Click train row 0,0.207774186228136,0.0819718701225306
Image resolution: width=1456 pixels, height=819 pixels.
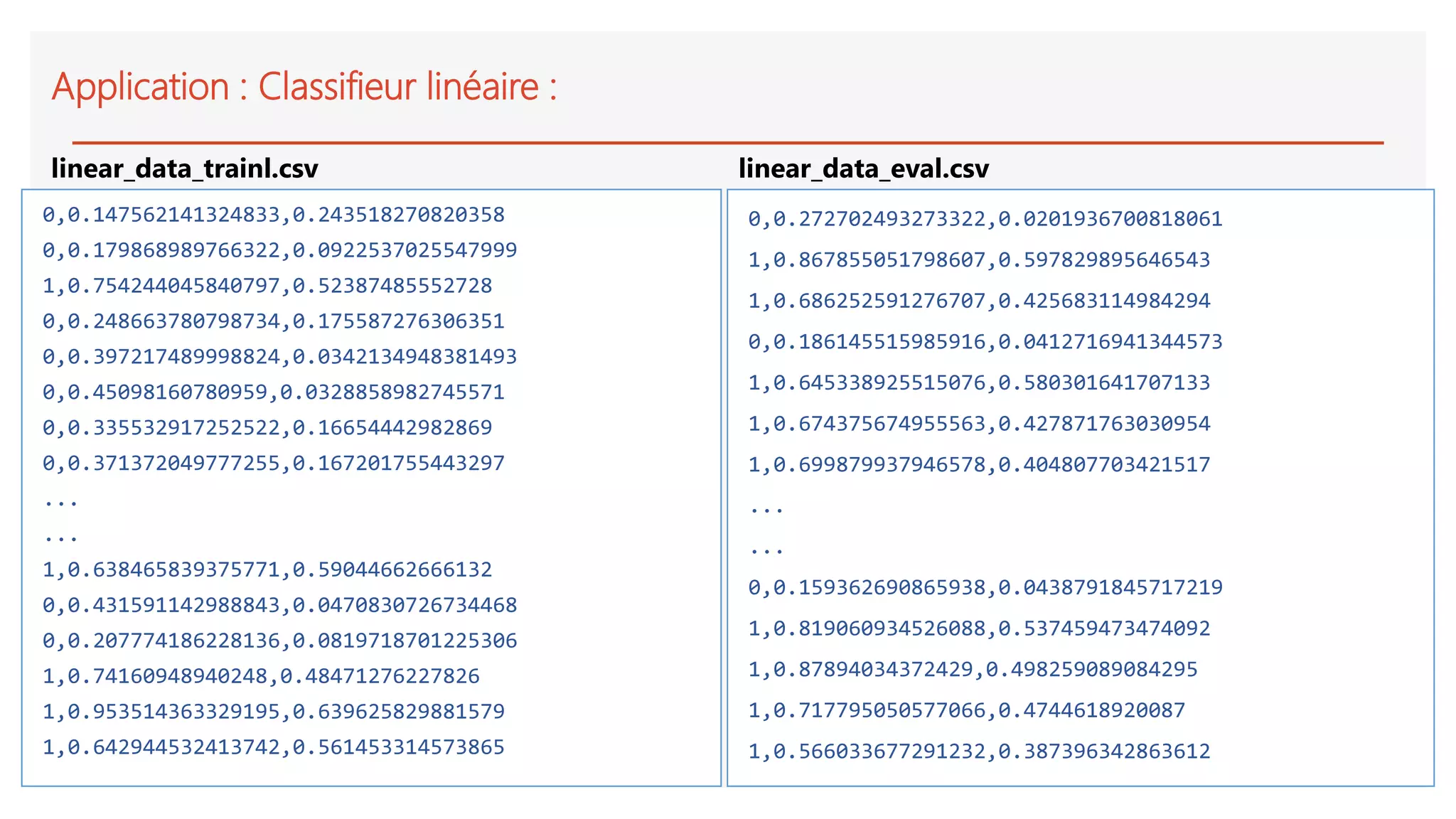click(x=280, y=641)
